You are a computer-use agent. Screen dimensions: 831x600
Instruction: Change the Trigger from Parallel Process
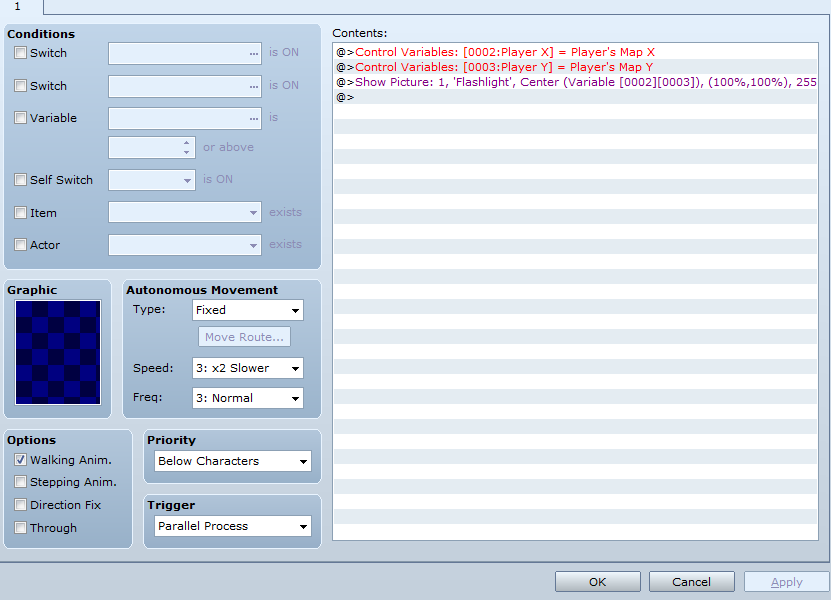(232, 526)
